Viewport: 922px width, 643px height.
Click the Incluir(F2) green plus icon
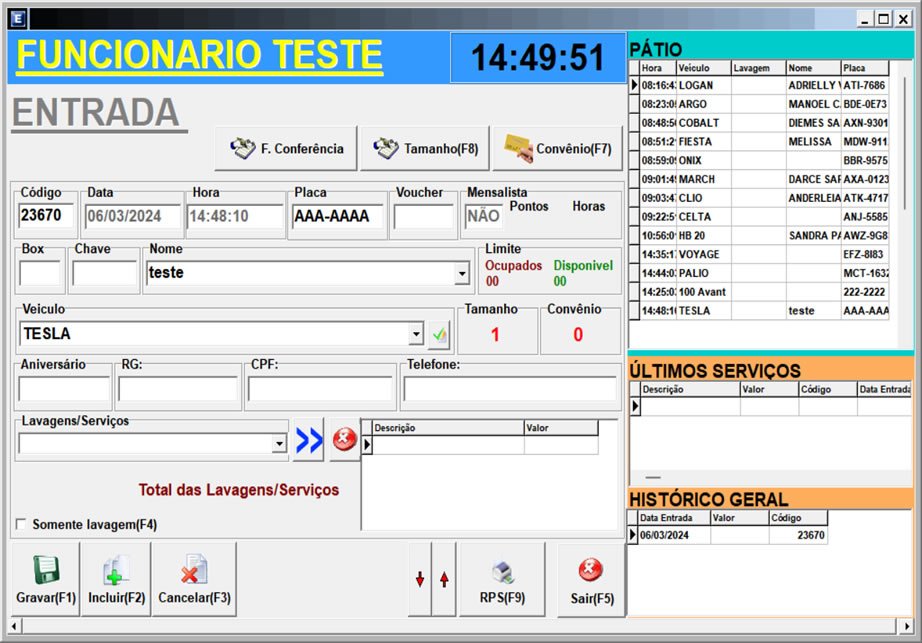[x=116, y=570]
